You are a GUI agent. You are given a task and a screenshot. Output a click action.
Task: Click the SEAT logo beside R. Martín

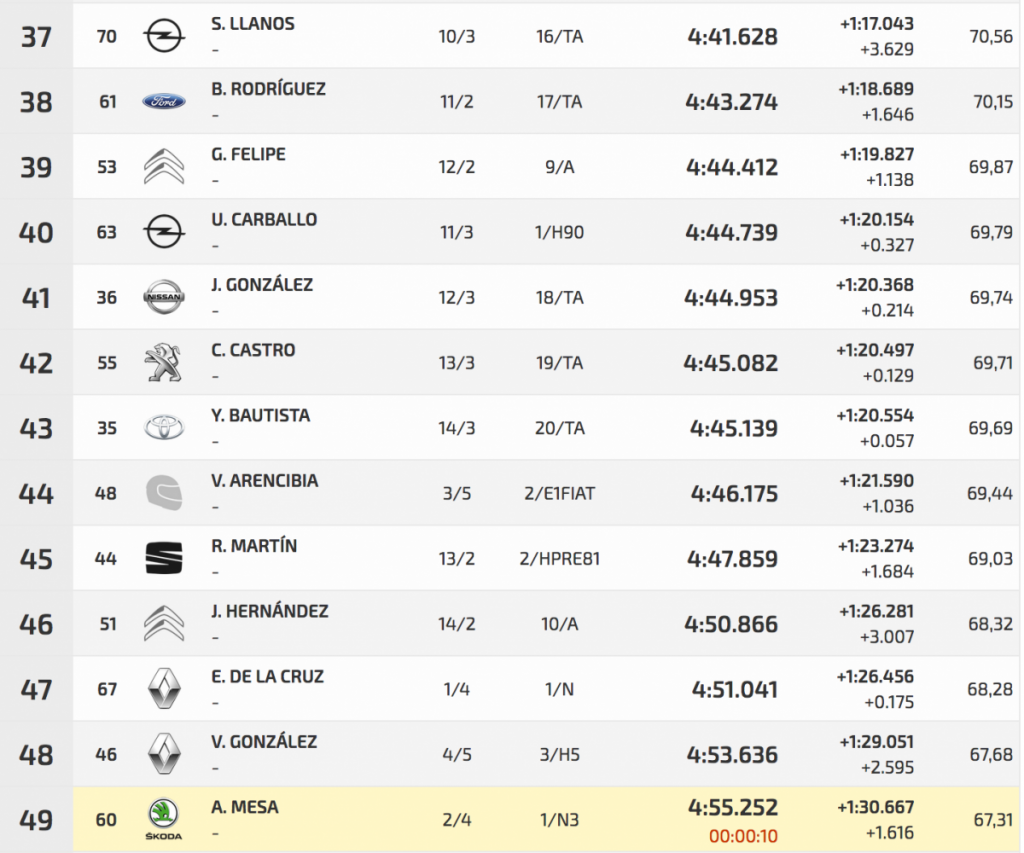coord(163,558)
